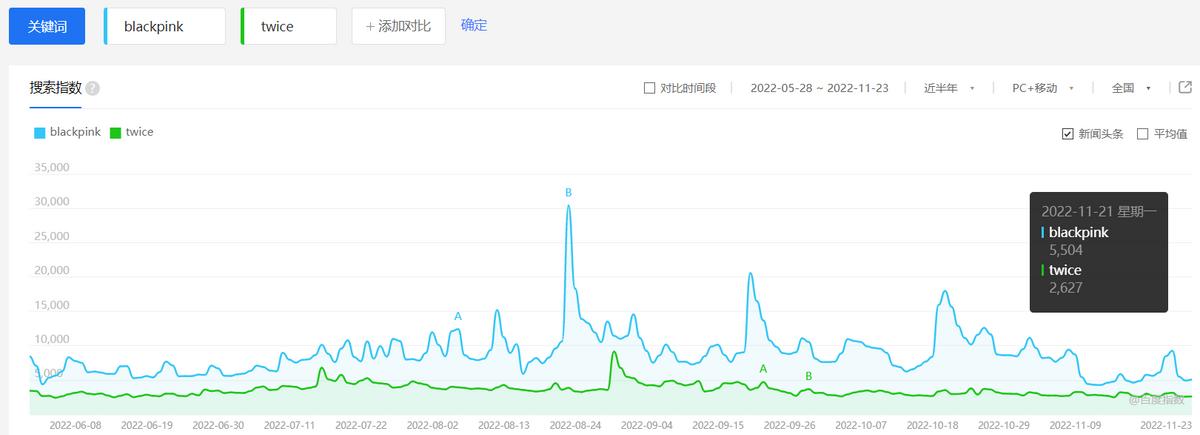Open the PC+移动 device dropdown
The width and height of the screenshot is (1200, 435).
[x=1043, y=88]
